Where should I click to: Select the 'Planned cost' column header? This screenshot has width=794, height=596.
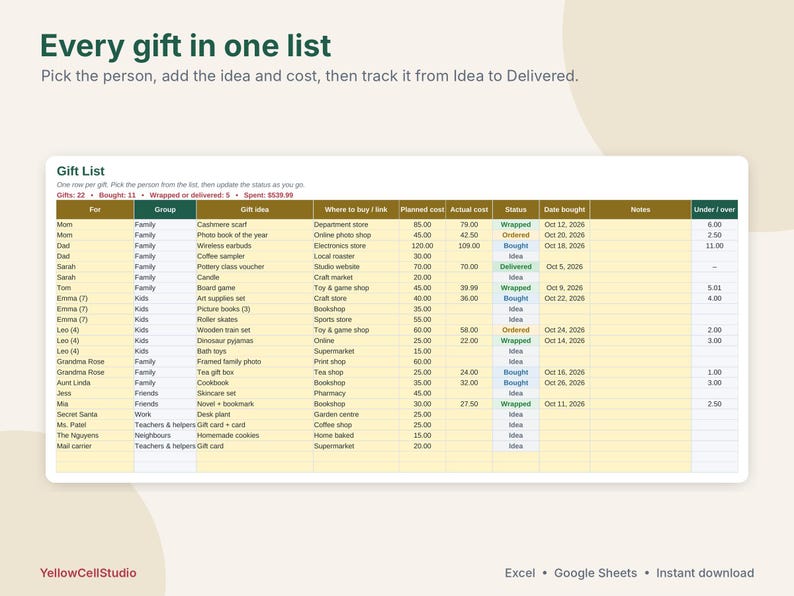(x=422, y=210)
